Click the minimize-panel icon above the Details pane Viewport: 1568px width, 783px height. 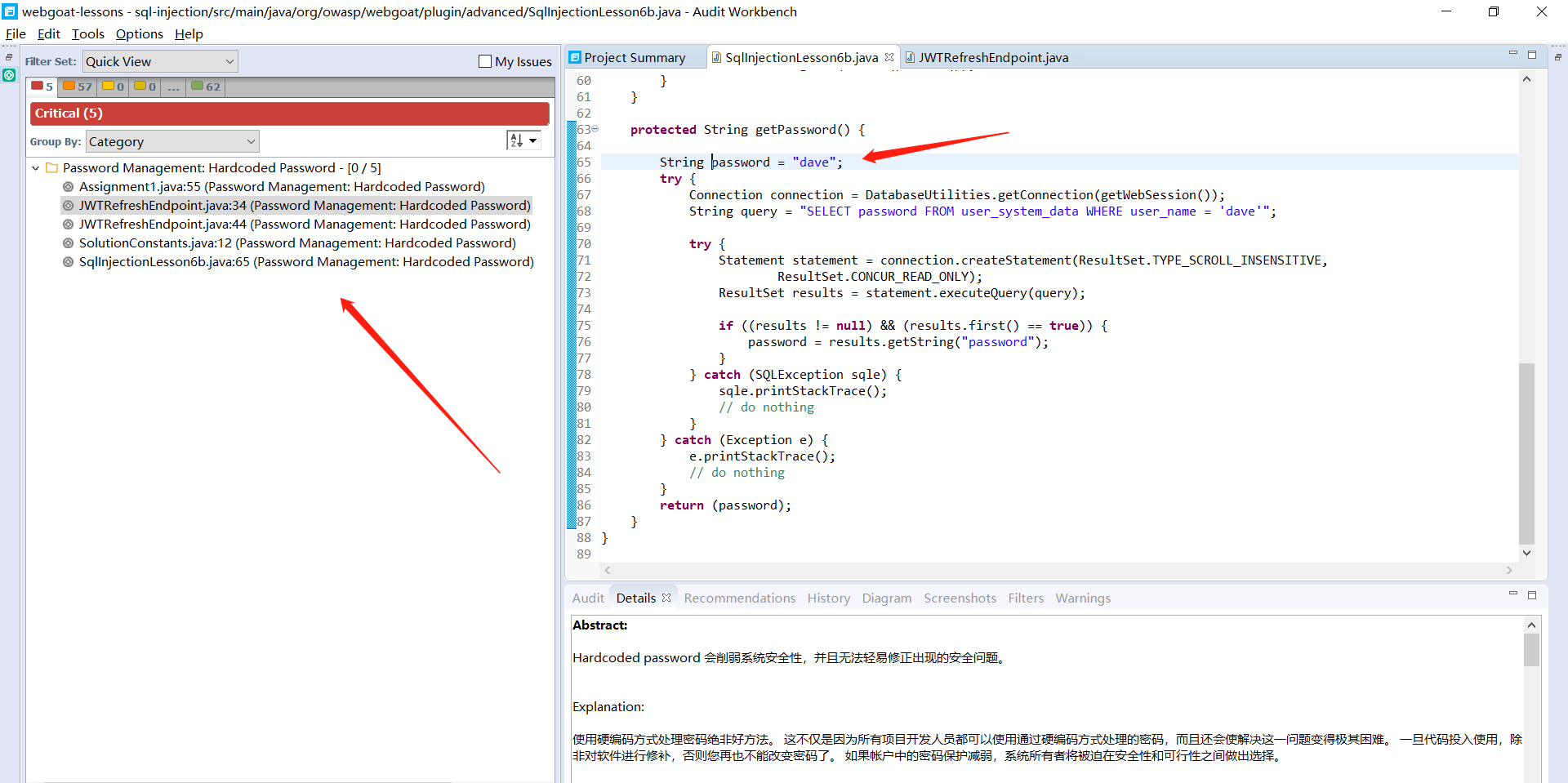click(x=1513, y=594)
